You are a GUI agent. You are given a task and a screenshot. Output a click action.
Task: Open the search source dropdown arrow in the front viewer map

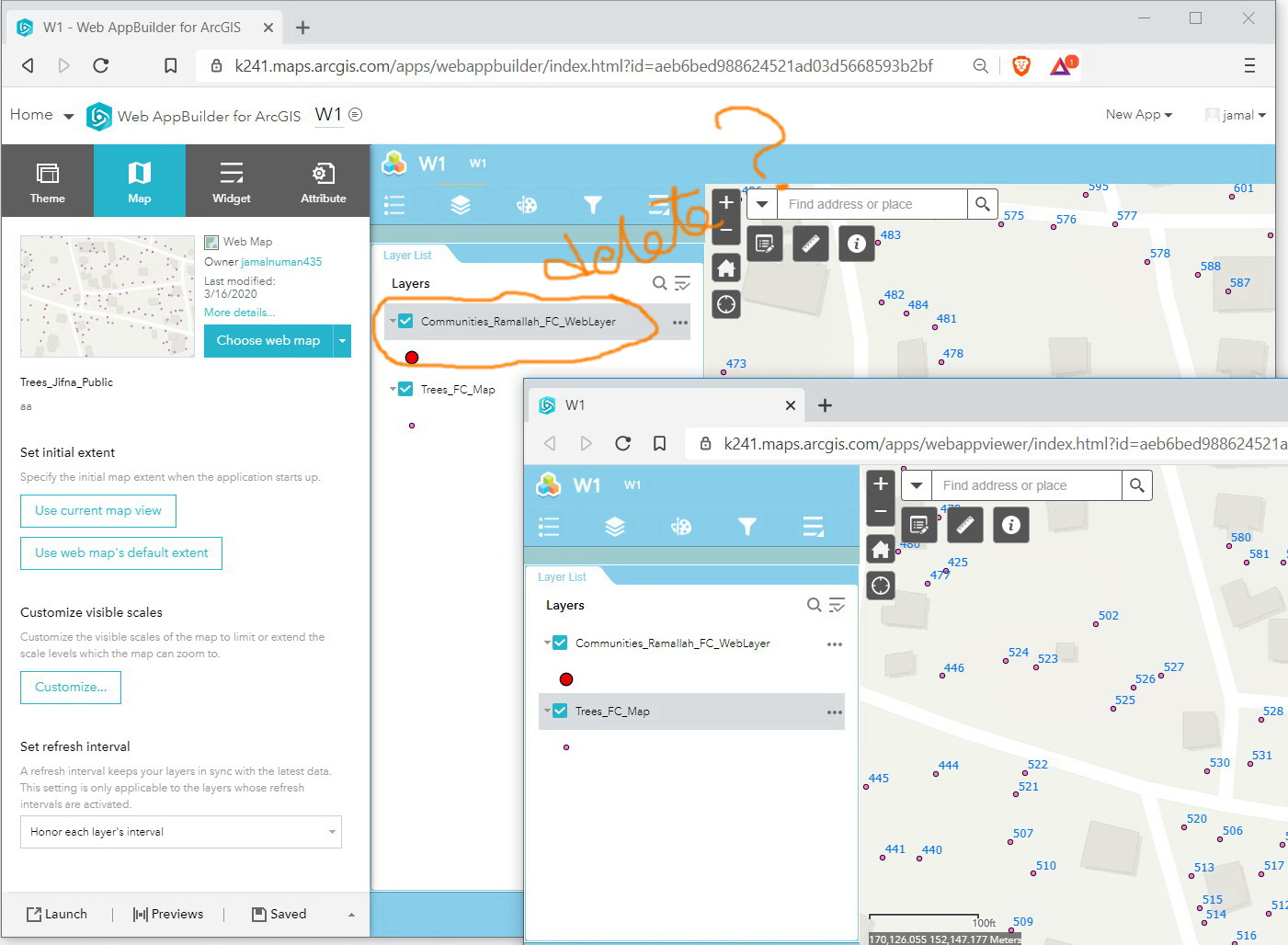click(917, 485)
